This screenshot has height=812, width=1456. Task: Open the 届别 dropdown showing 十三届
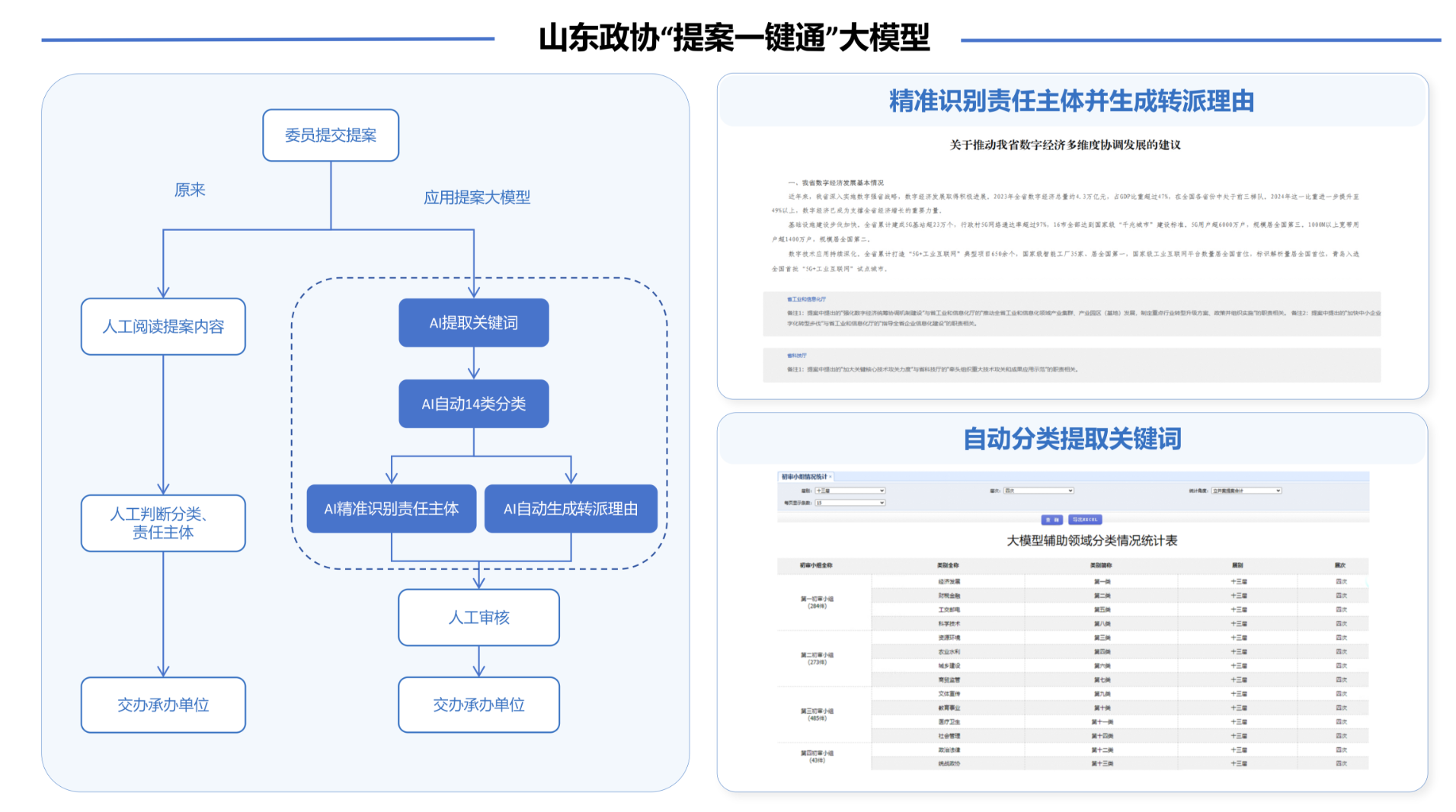coord(850,491)
